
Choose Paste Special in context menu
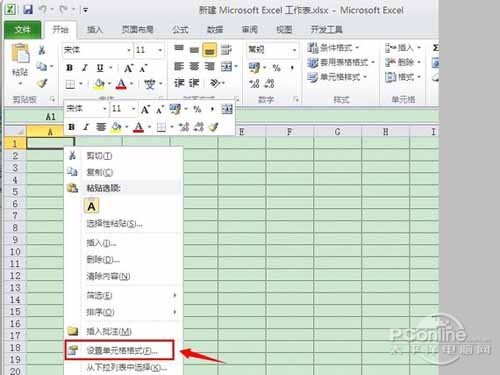(x=123, y=223)
